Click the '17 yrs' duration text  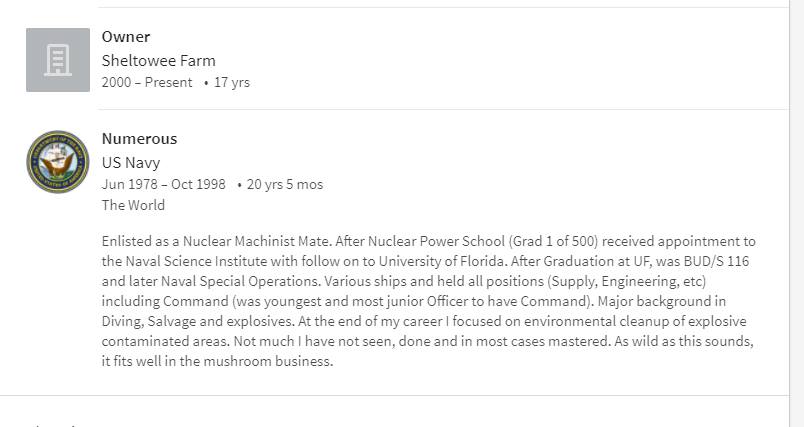coord(232,83)
